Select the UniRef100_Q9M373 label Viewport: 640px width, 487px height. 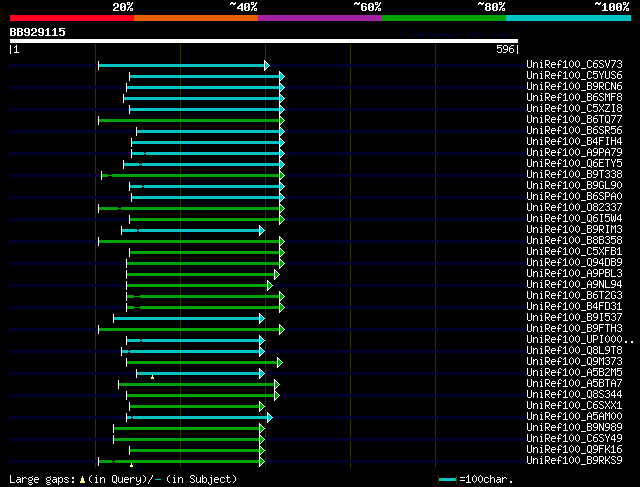[x=574, y=362]
